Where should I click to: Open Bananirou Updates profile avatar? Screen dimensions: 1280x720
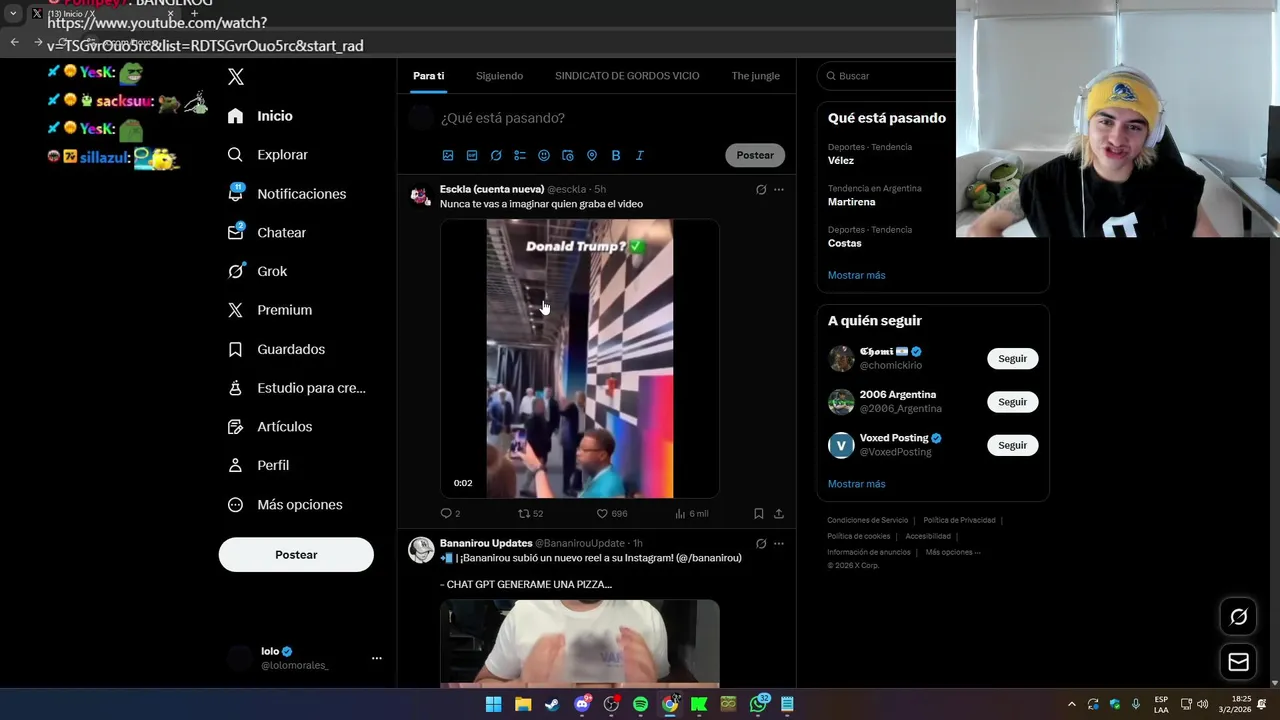click(x=421, y=549)
